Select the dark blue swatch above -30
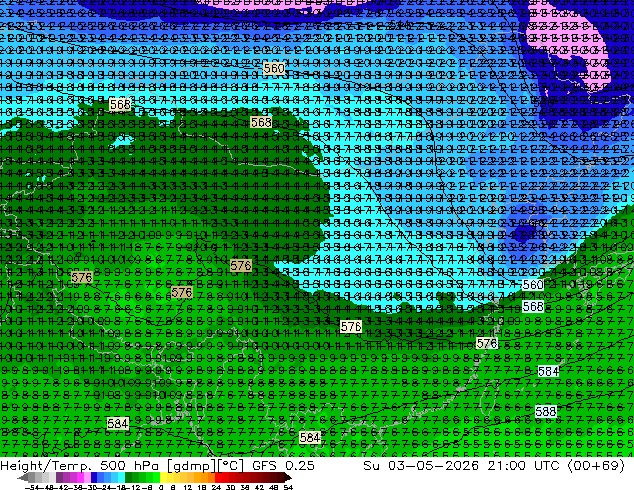This screenshot has width=634, height=490. 94,478
